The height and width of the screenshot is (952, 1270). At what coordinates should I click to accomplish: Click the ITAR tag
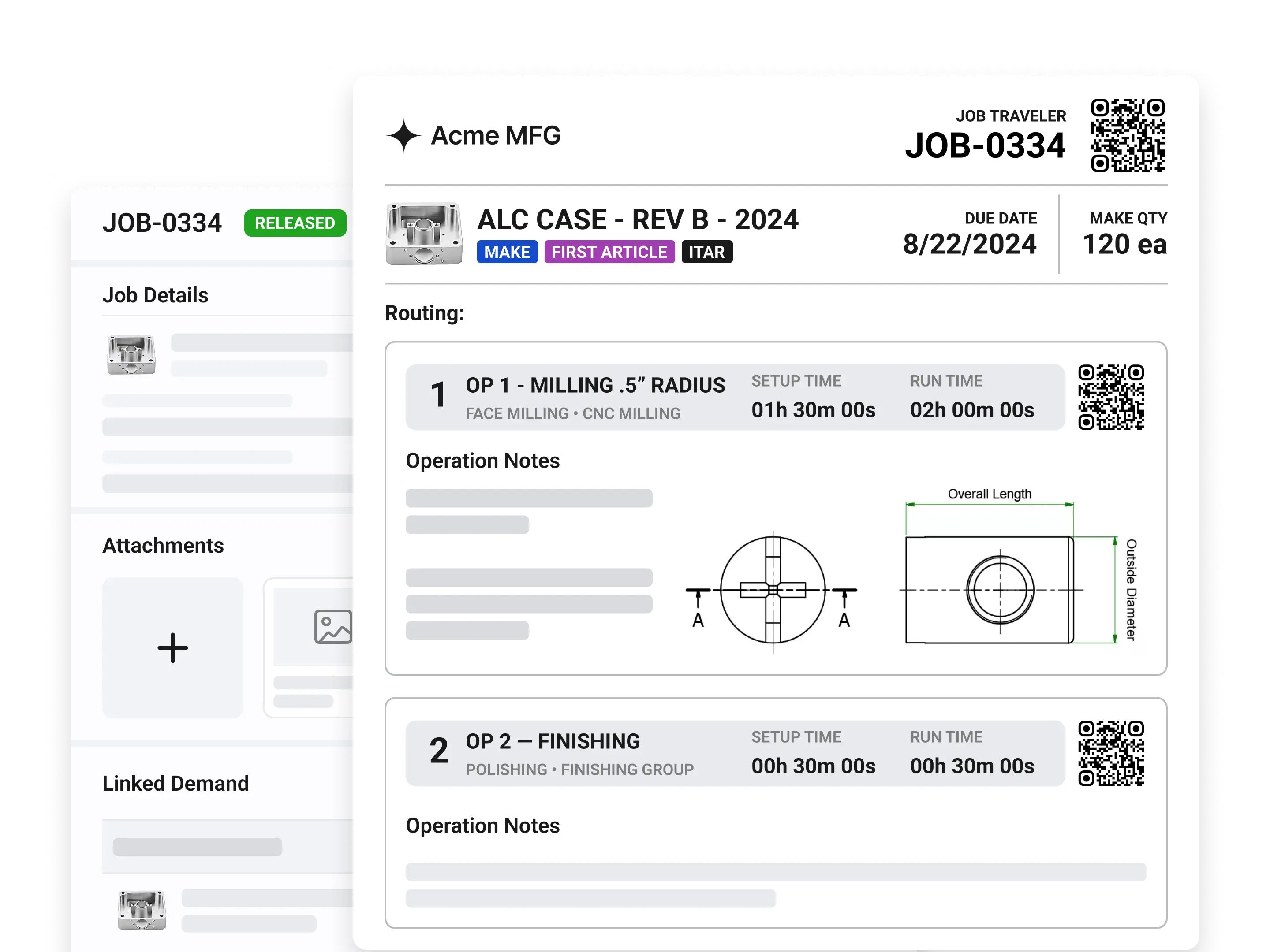(707, 252)
